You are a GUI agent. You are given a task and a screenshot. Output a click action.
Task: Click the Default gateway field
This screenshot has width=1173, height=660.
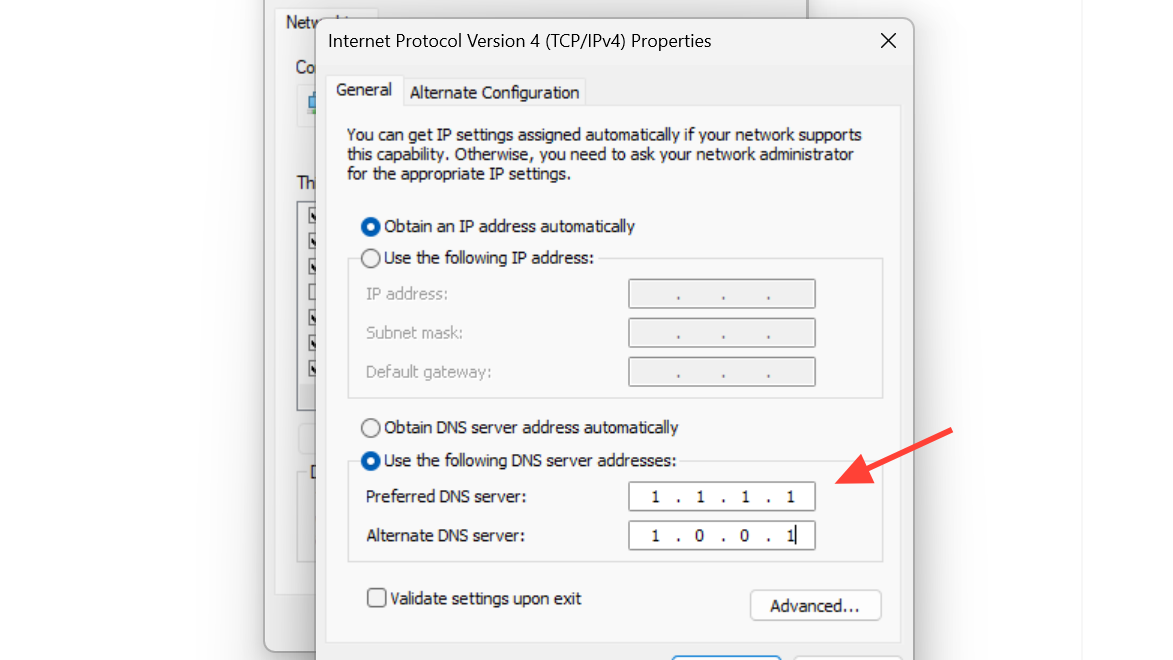722,372
